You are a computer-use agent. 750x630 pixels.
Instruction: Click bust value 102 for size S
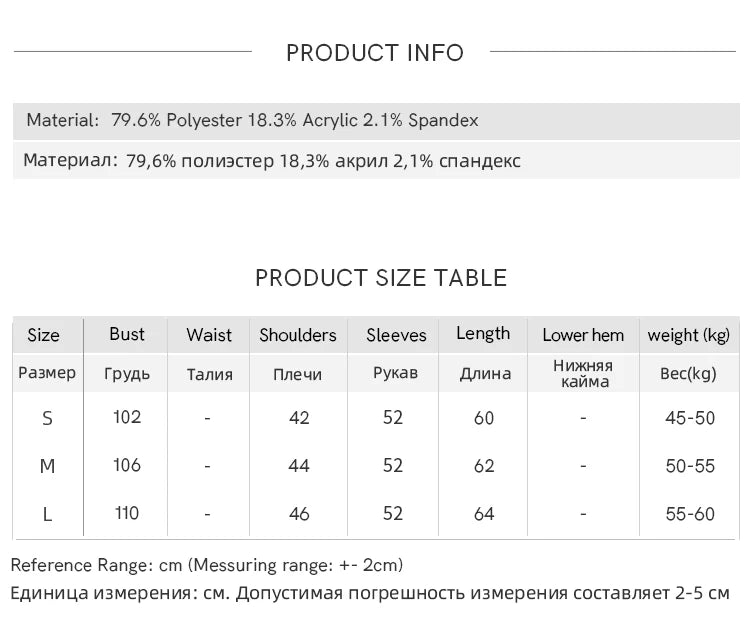pyautogui.click(x=127, y=417)
